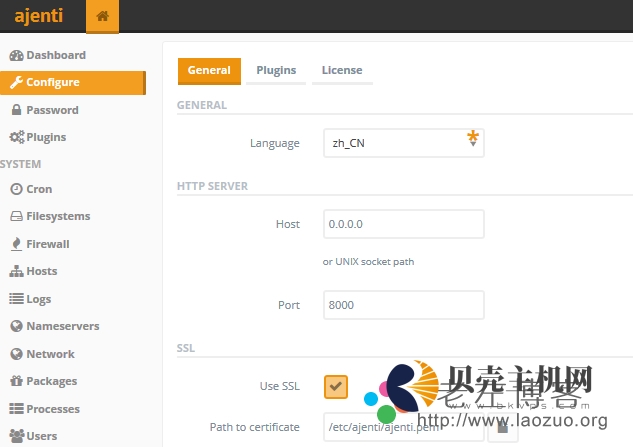Click the Processes list icon
Screen dimensions: 633x447
pos(17,409)
